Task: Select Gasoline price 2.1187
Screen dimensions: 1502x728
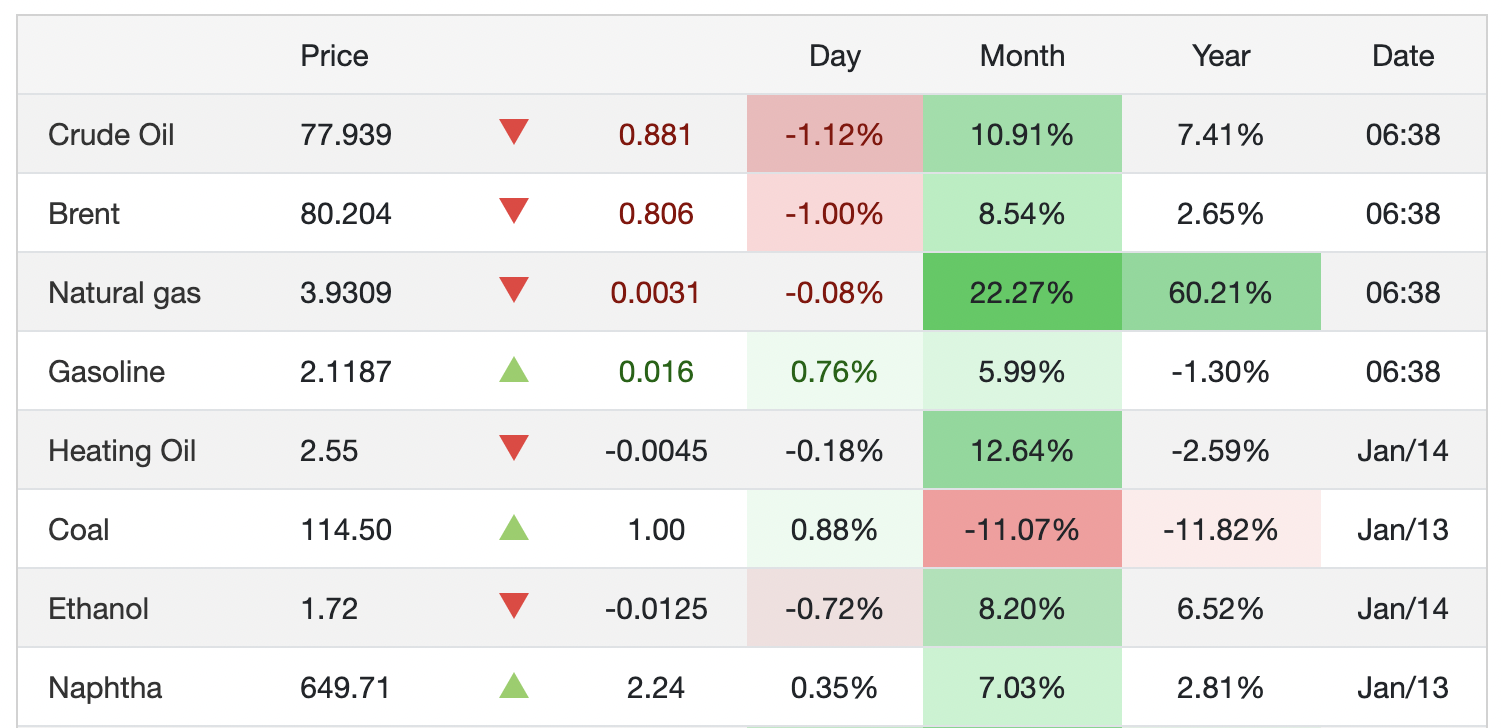Action: click(x=346, y=372)
